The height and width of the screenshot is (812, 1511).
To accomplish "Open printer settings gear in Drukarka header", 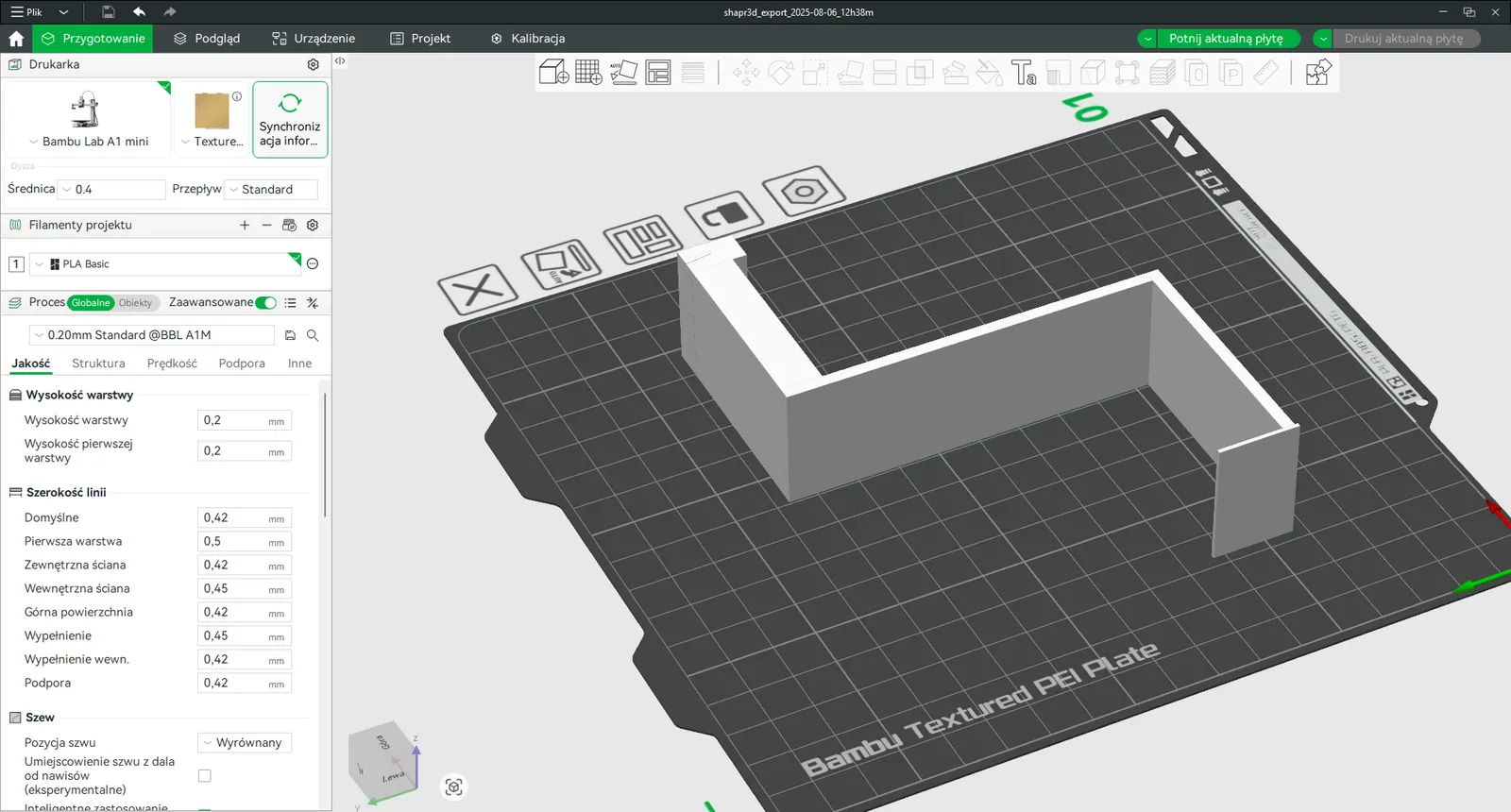I will [314, 64].
